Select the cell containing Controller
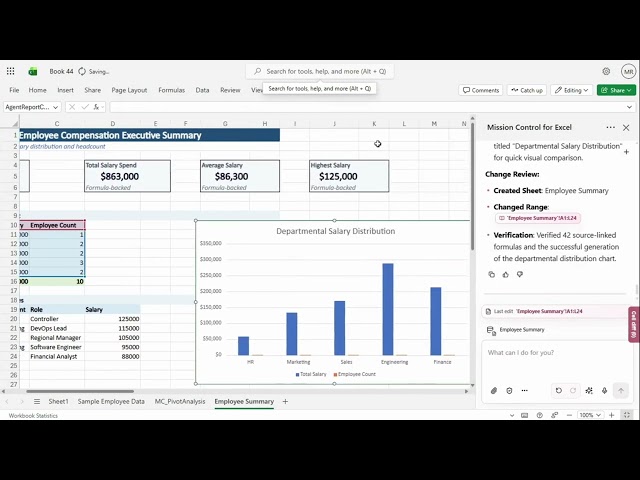The width and height of the screenshot is (640, 480). click(57, 319)
